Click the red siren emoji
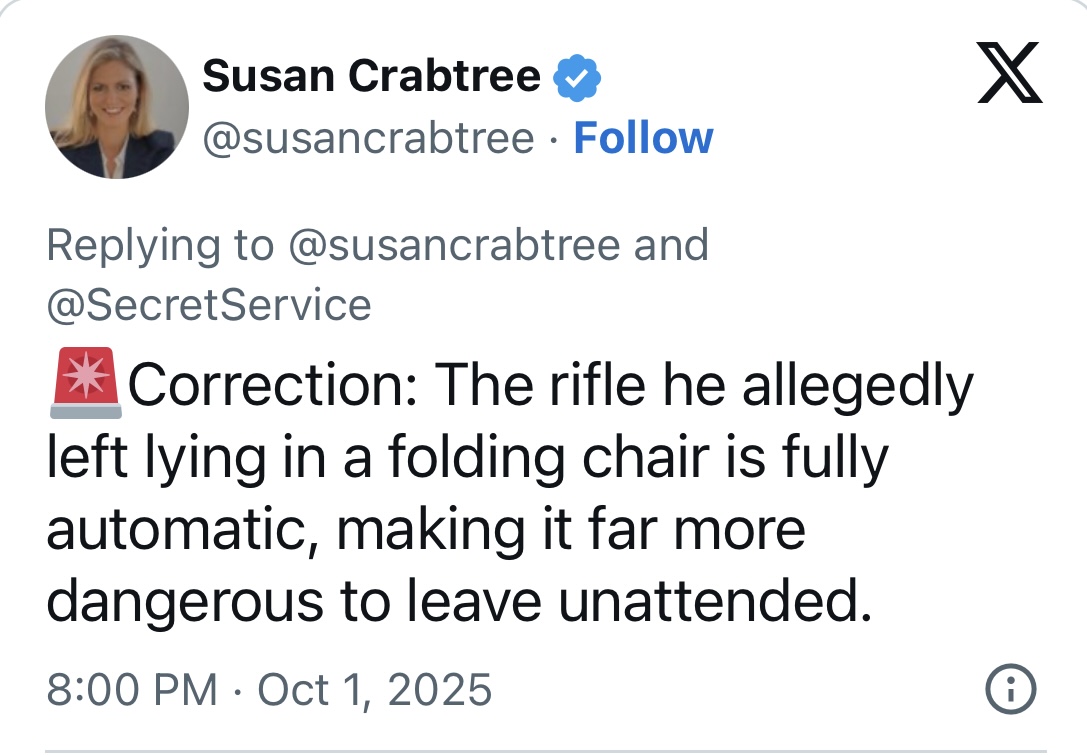Viewport: 1087px width, 755px height. (x=83, y=385)
